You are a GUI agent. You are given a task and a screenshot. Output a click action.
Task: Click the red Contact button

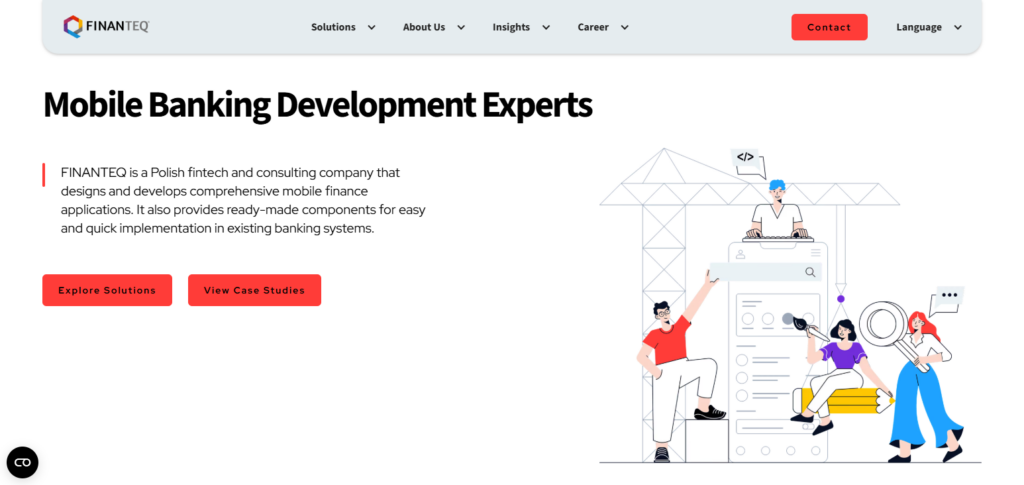pyautogui.click(x=829, y=27)
